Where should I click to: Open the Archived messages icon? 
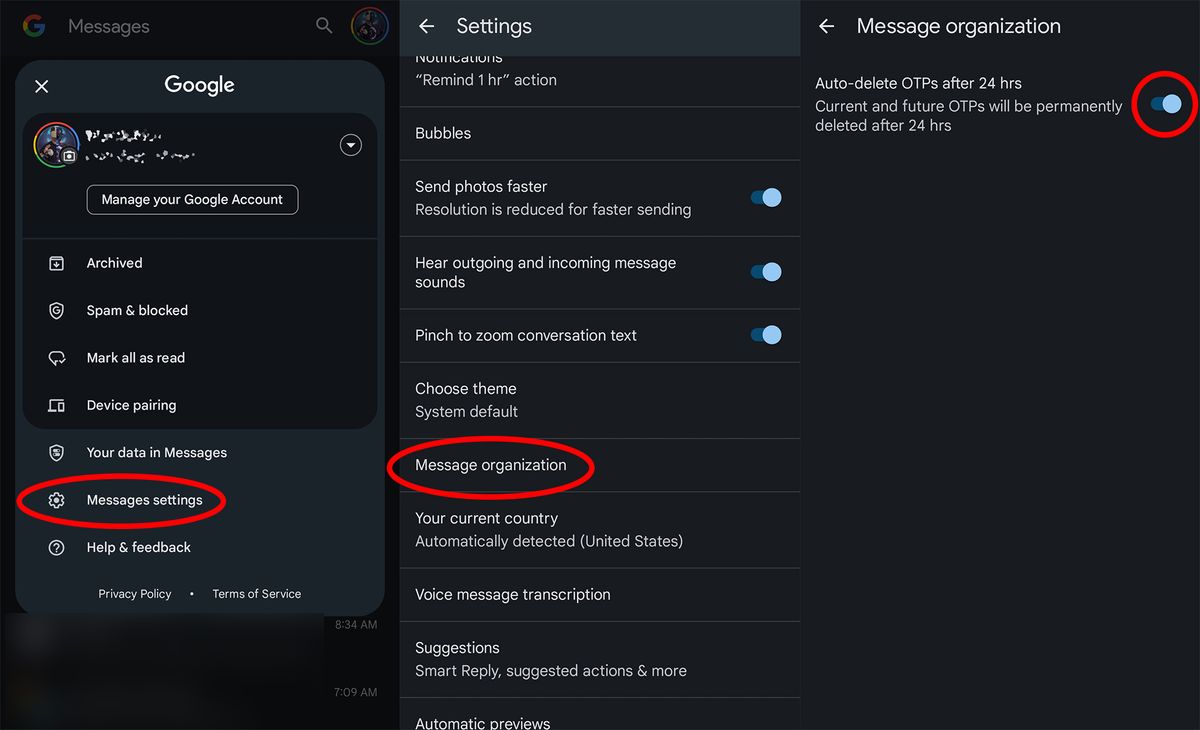(x=57, y=263)
